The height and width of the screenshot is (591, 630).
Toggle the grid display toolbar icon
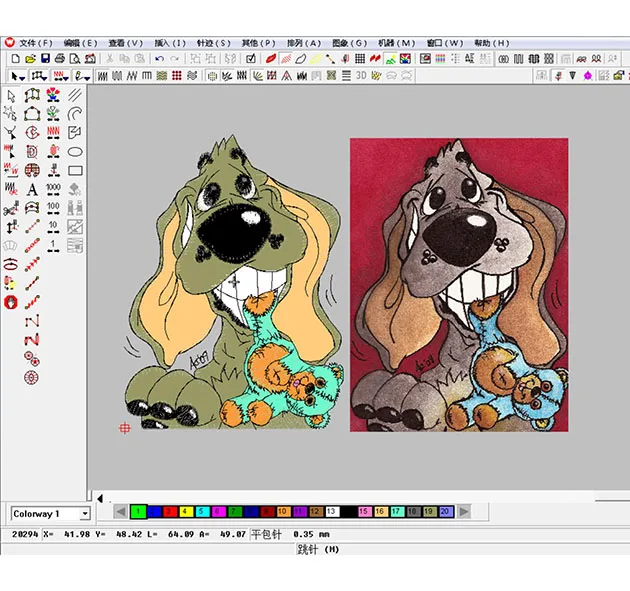(x=360, y=59)
